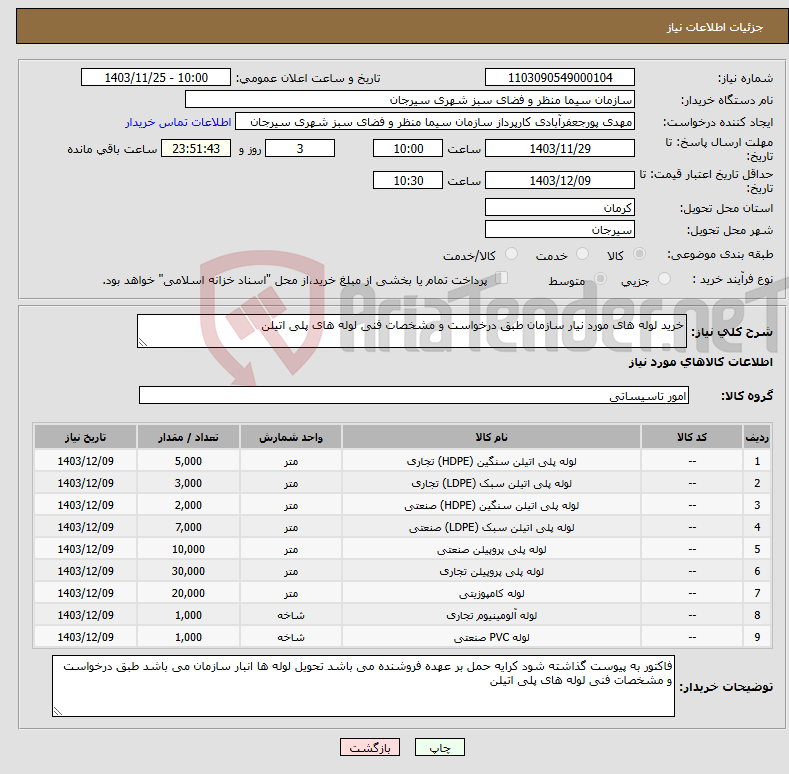Toggle the اسناد خزانه اسلامی payment checkbox
The image size is (789, 774).
point(501,278)
